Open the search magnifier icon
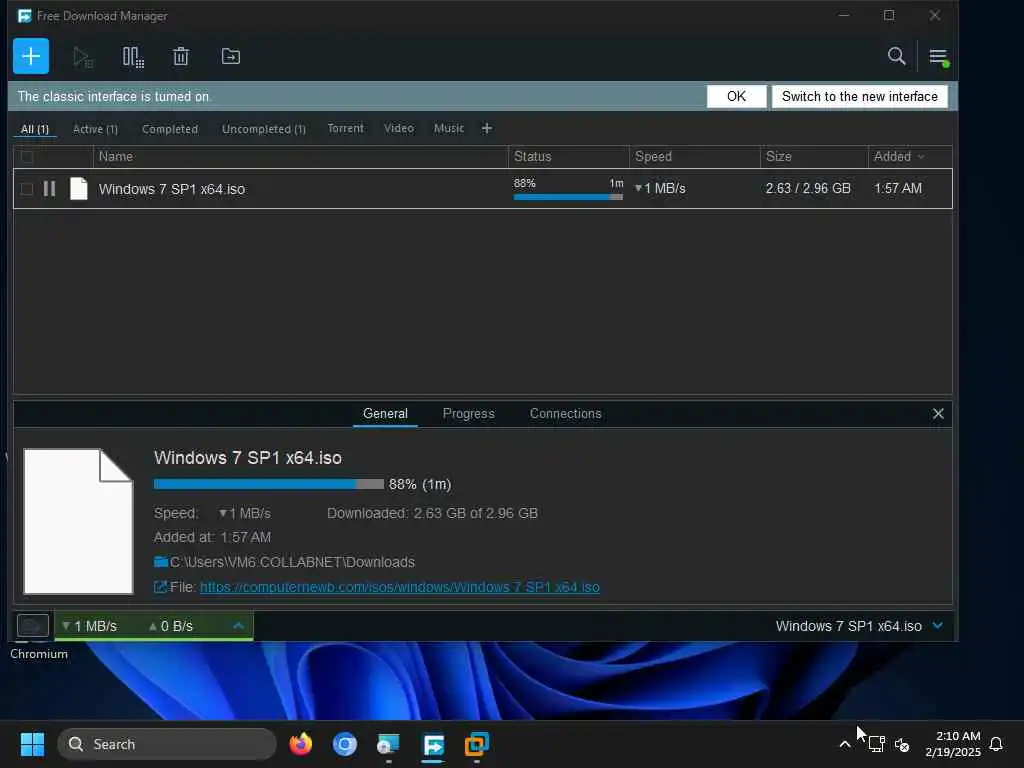This screenshot has height=768, width=1024. (x=897, y=56)
